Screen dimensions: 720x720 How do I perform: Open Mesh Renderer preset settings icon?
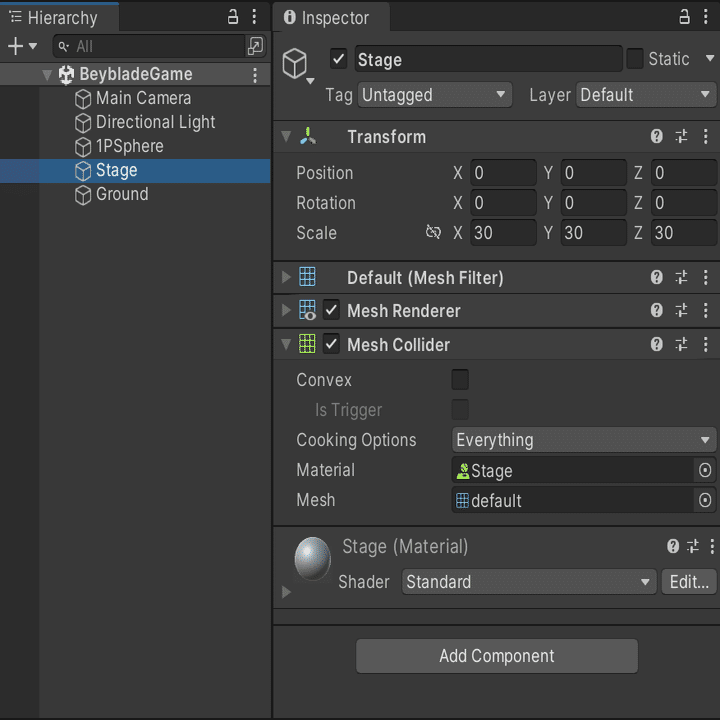(682, 311)
